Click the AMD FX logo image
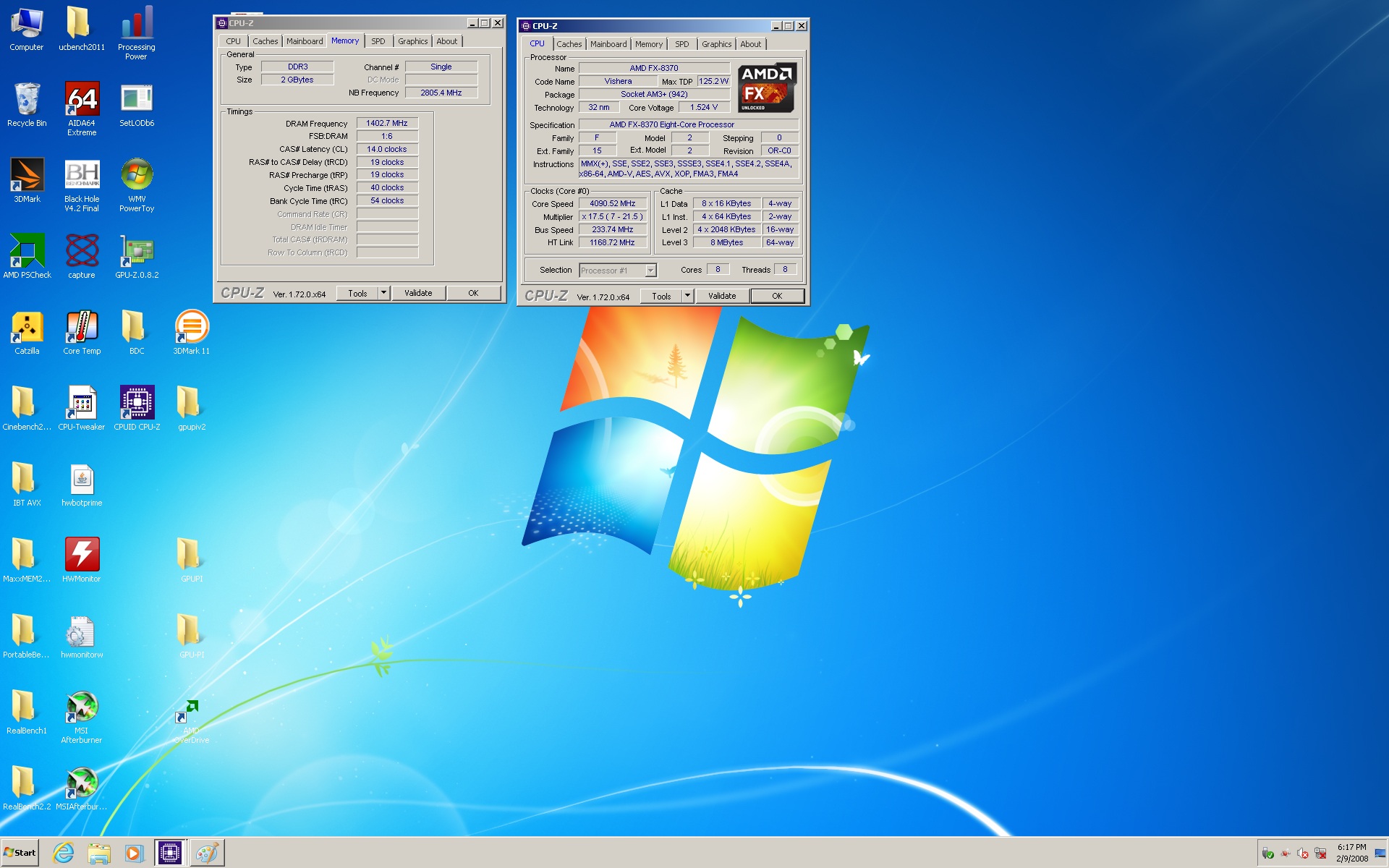The height and width of the screenshot is (868, 1389). coord(767,88)
